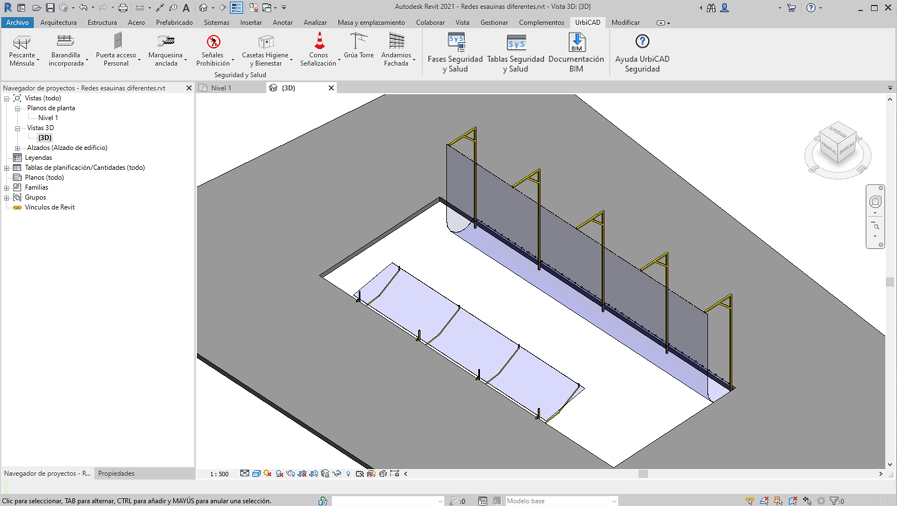Viewport: 897px width, 506px height.
Task: Open Documentación BIM from the ribbon
Action: (x=576, y=43)
